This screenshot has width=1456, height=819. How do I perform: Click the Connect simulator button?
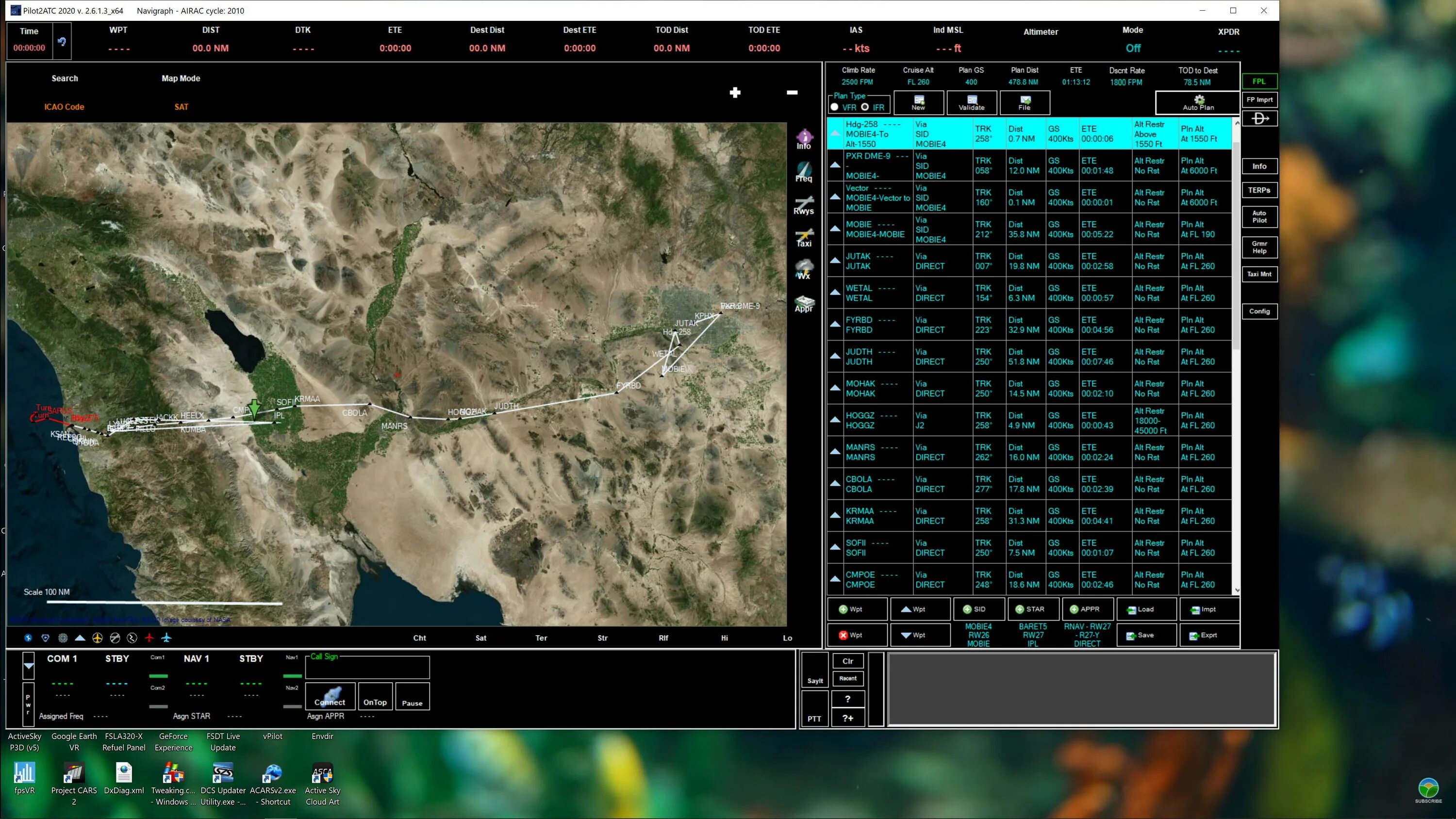(x=330, y=696)
